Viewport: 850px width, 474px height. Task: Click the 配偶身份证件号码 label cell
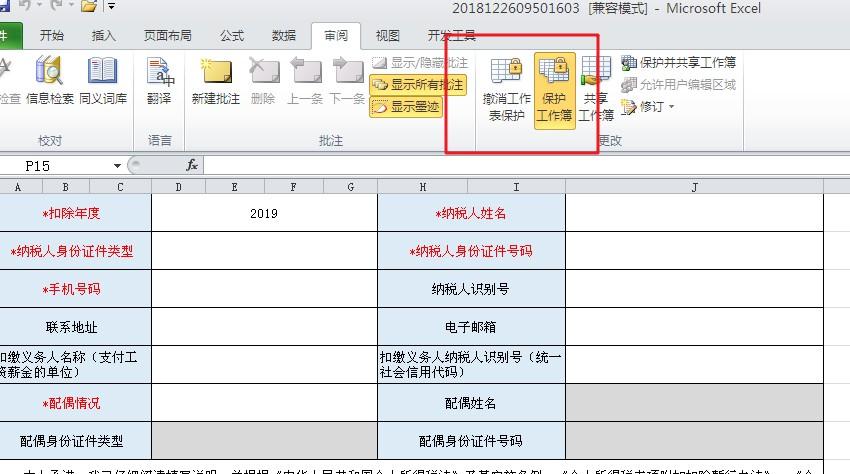tap(471, 441)
